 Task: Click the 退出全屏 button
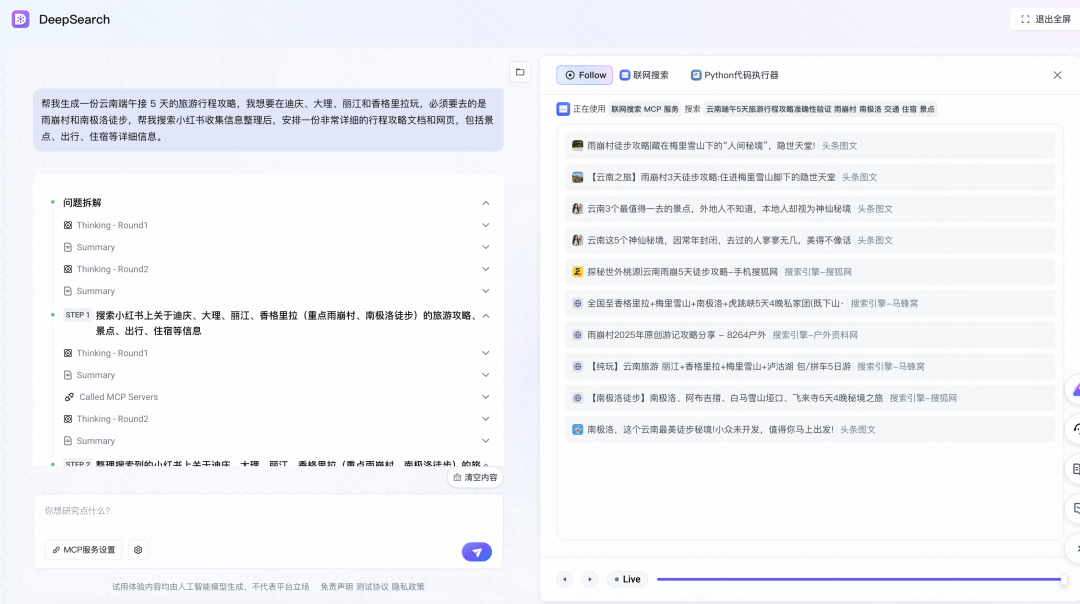click(1044, 19)
